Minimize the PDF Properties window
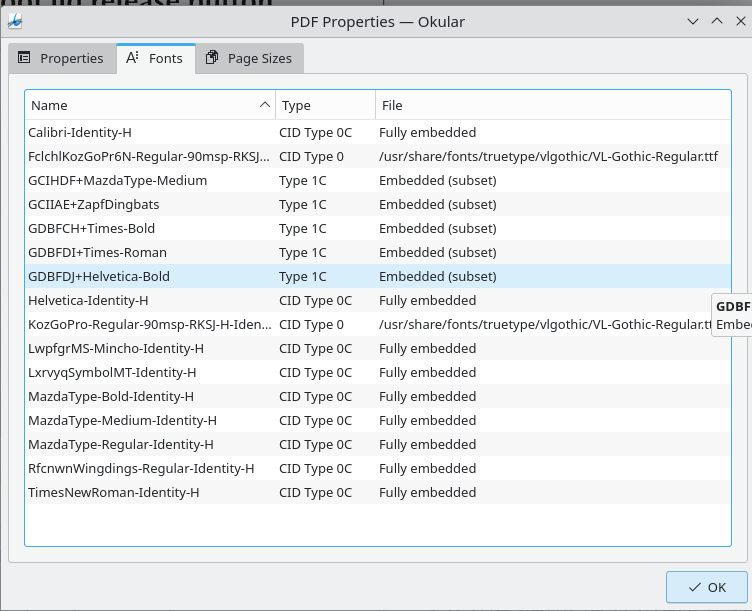This screenshot has width=752, height=611. [693, 22]
